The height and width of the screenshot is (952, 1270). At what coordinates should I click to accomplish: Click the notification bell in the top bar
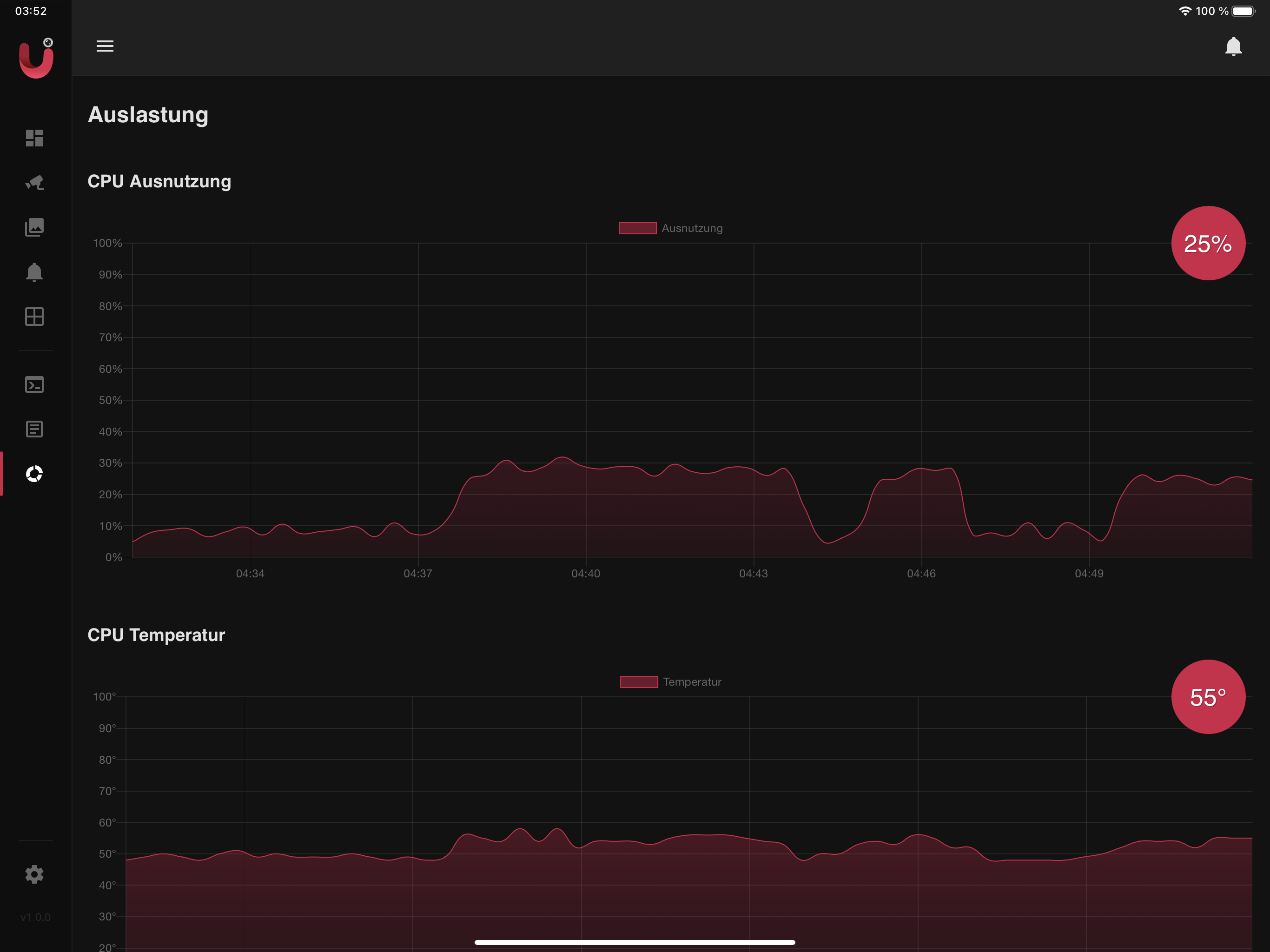click(1233, 46)
